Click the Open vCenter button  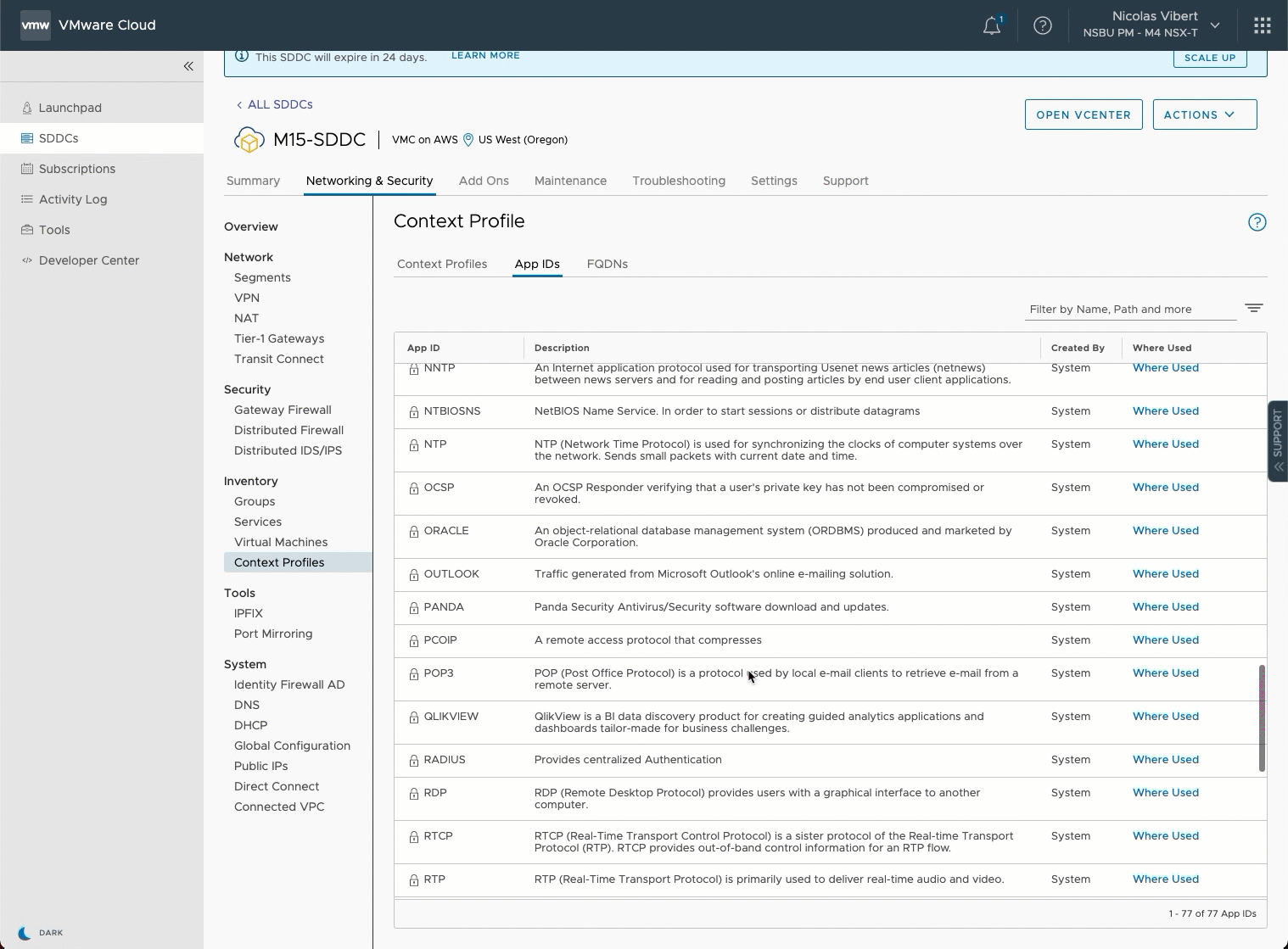point(1083,114)
